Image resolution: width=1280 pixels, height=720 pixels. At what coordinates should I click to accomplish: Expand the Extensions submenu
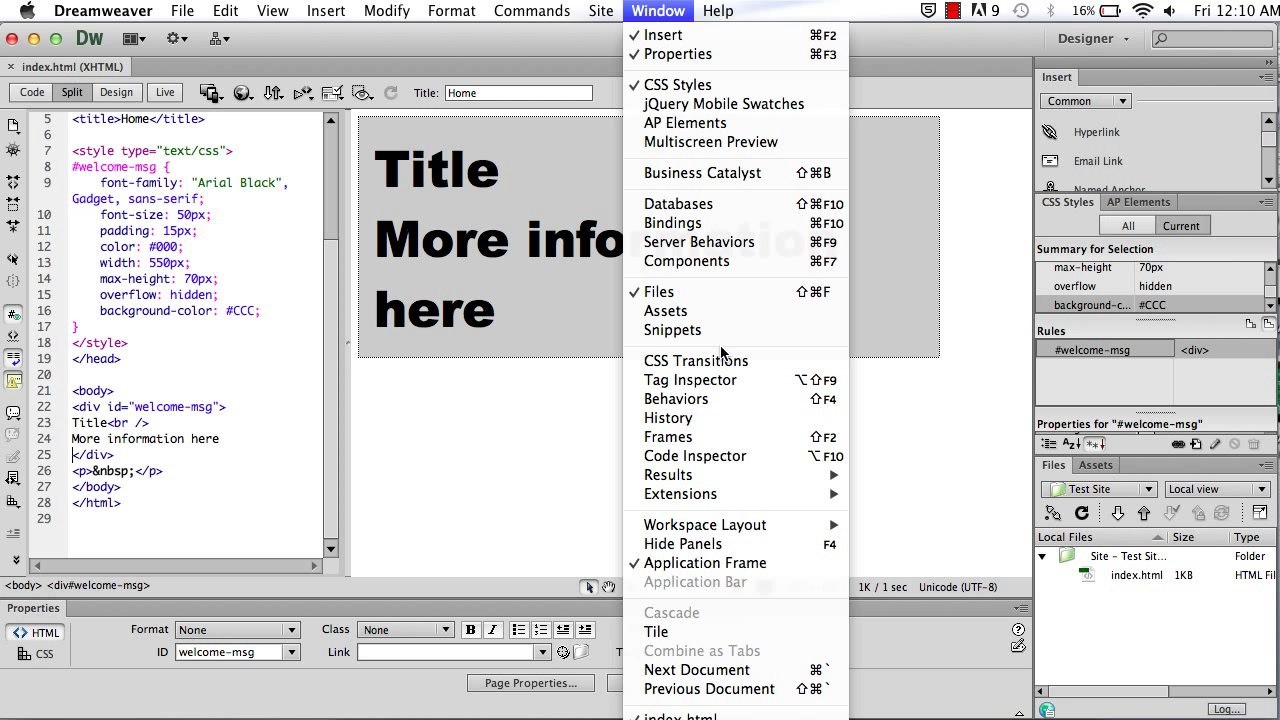[734, 494]
